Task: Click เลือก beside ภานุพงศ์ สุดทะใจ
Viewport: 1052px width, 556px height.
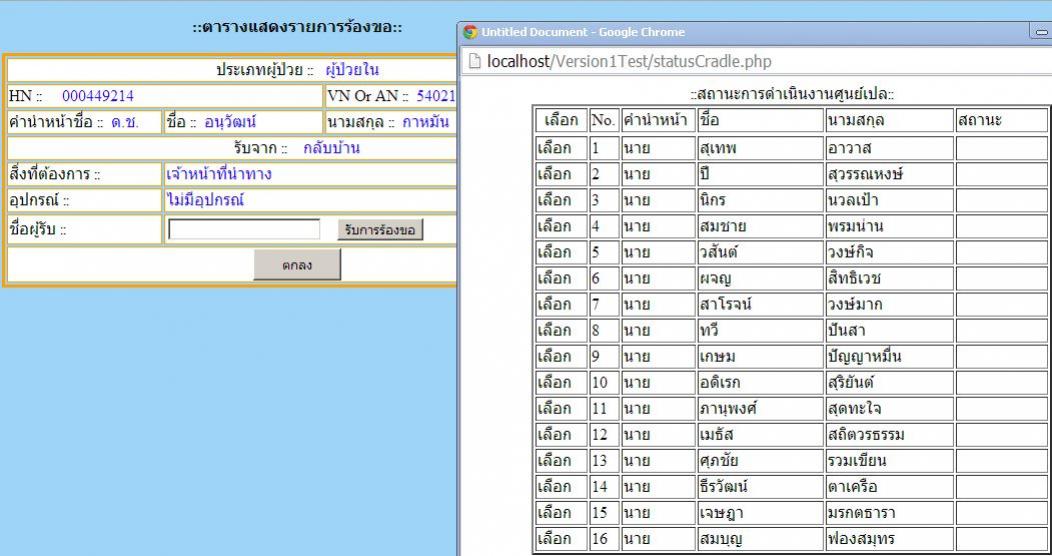Action: click(560, 408)
